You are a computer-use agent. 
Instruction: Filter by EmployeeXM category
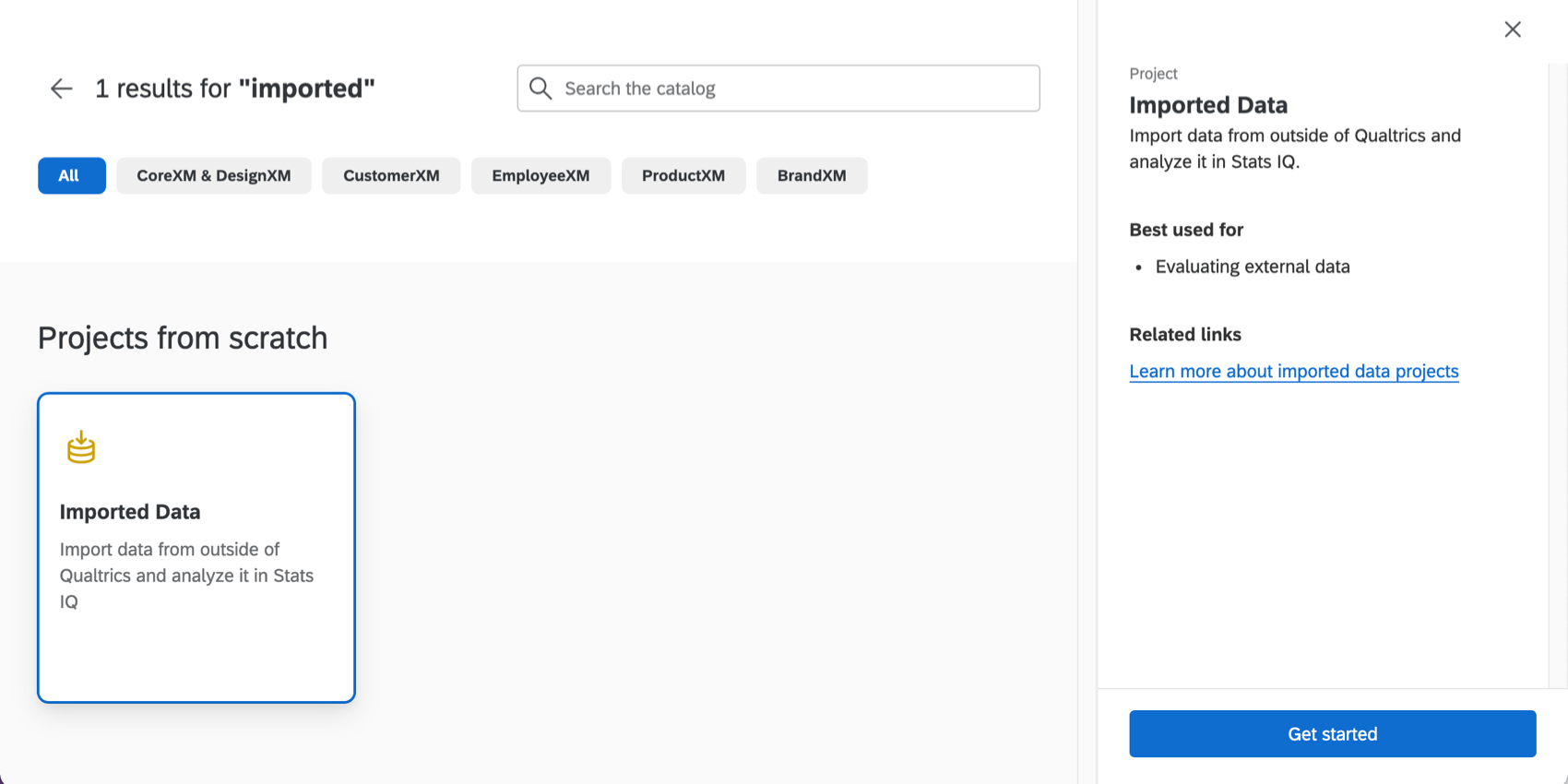540,175
